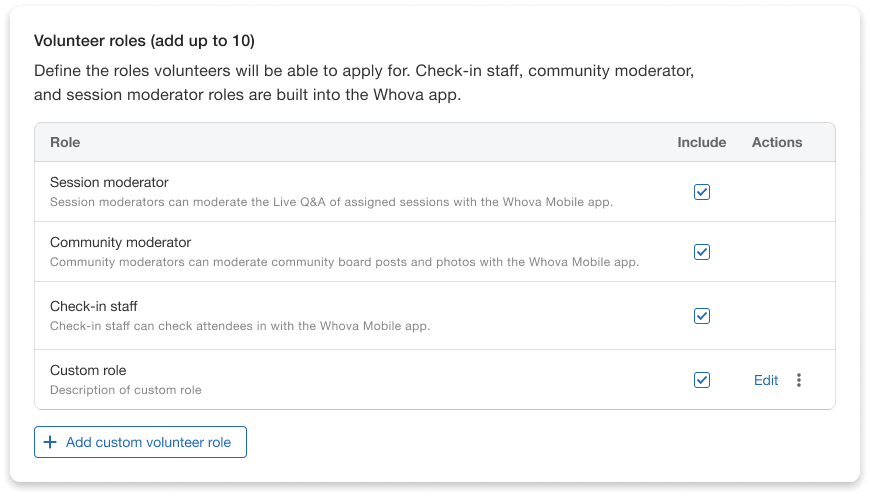Click the Include column header
The image size is (870, 496).
(x=702, y=143)
